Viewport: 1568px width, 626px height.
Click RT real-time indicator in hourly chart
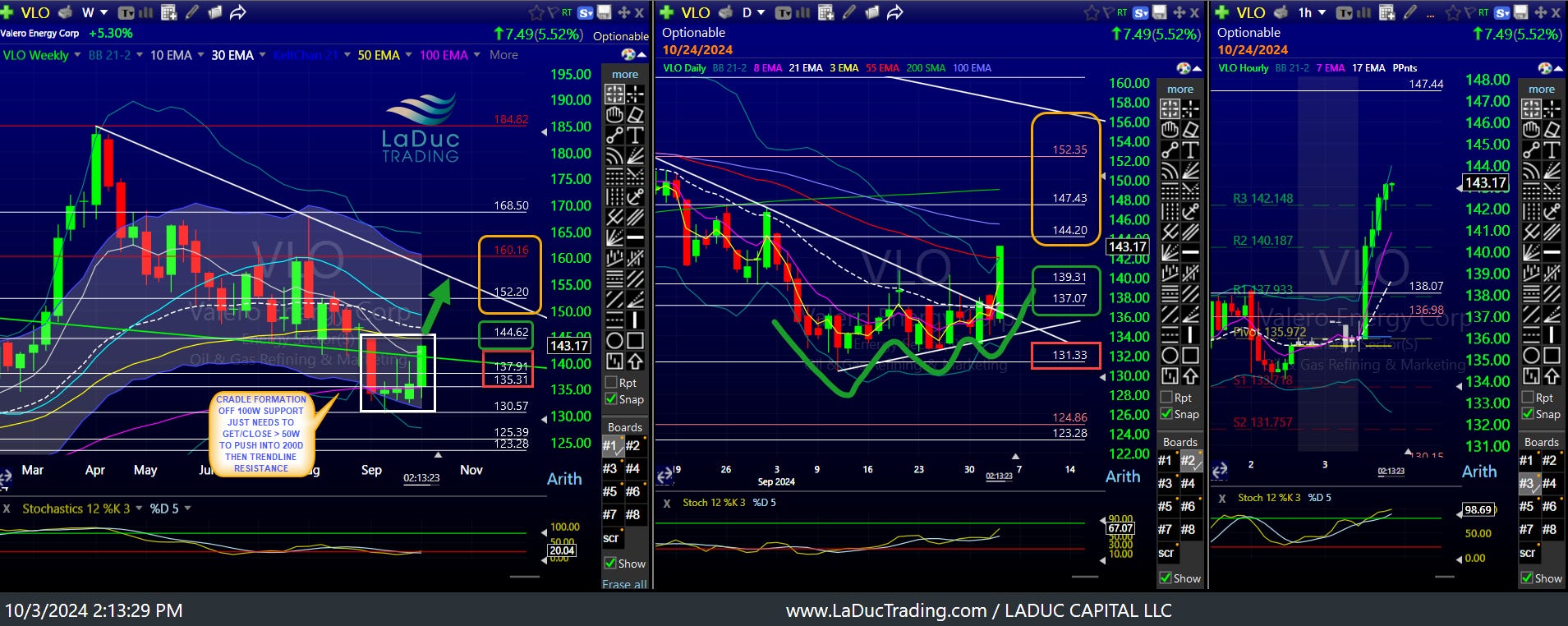1483,12
